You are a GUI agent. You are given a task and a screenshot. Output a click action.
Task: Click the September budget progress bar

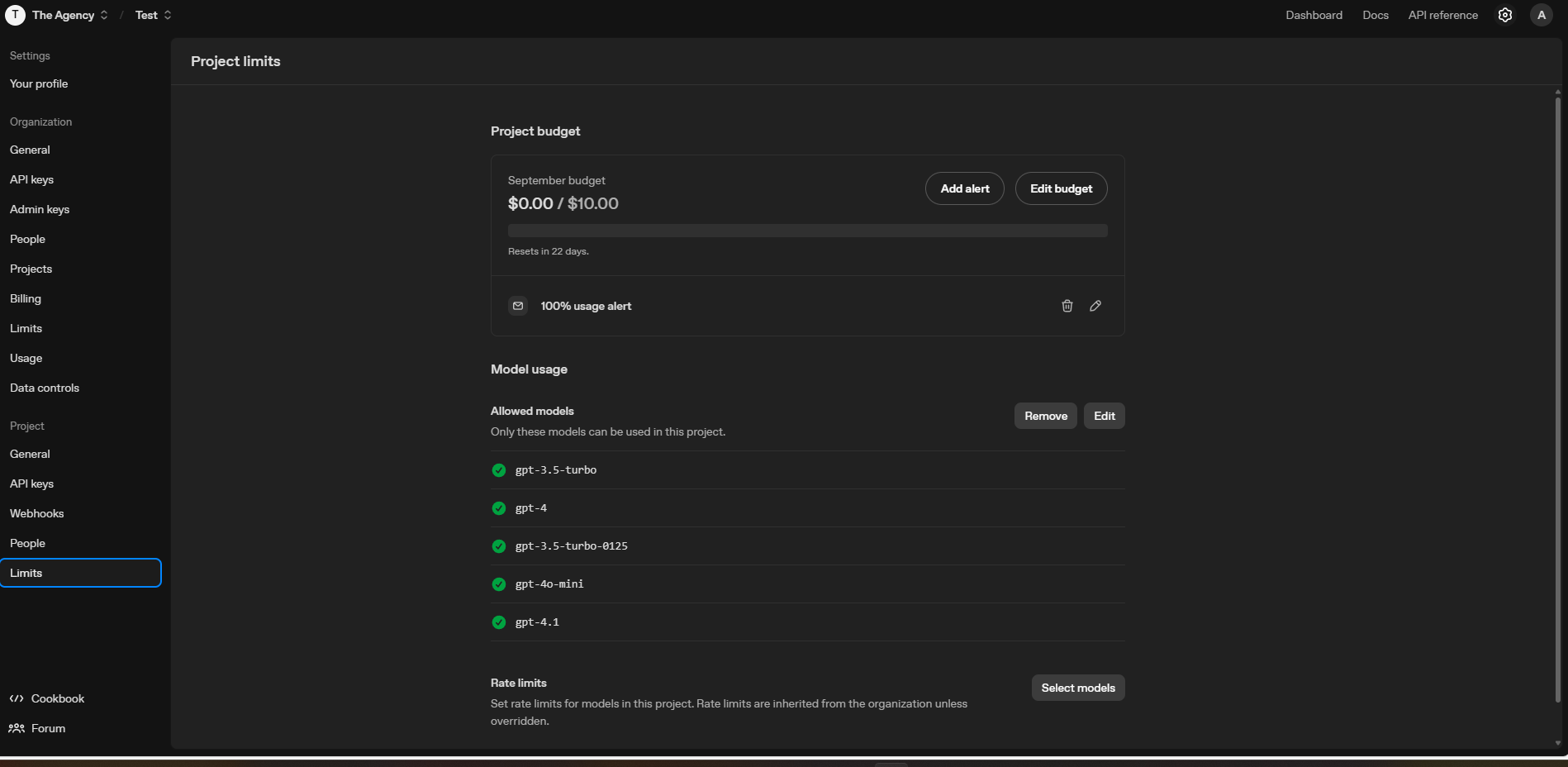(807, 231)
